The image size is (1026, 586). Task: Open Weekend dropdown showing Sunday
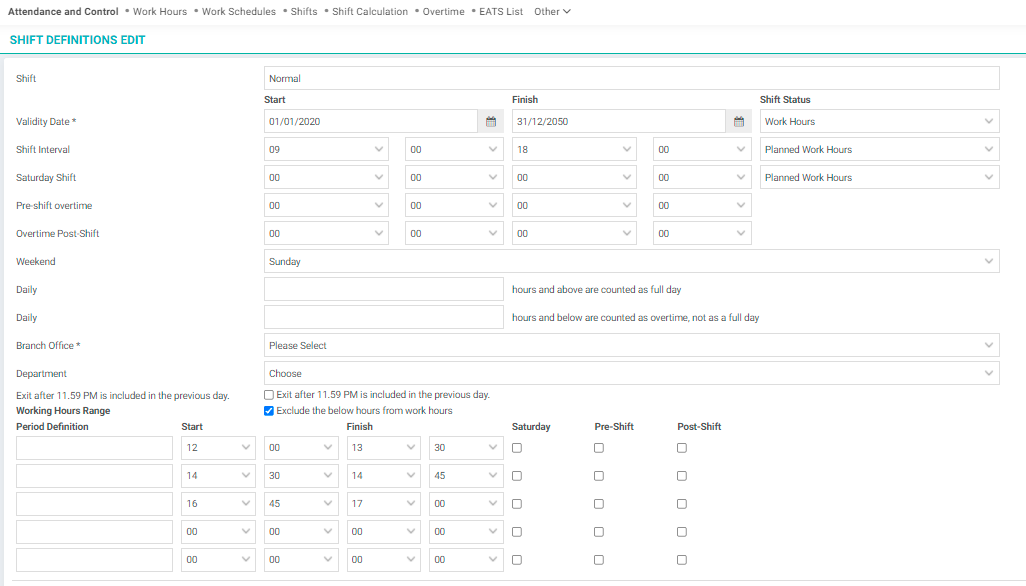point(631,262)
